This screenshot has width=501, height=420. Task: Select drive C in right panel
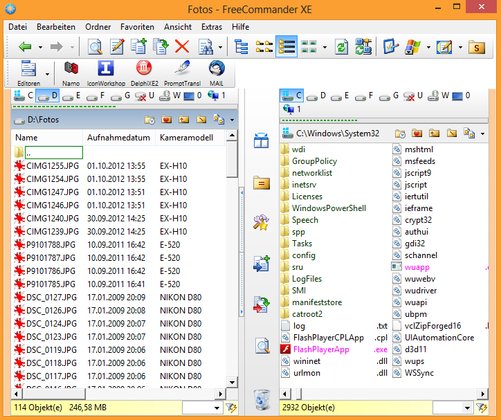tap(292, 96)
